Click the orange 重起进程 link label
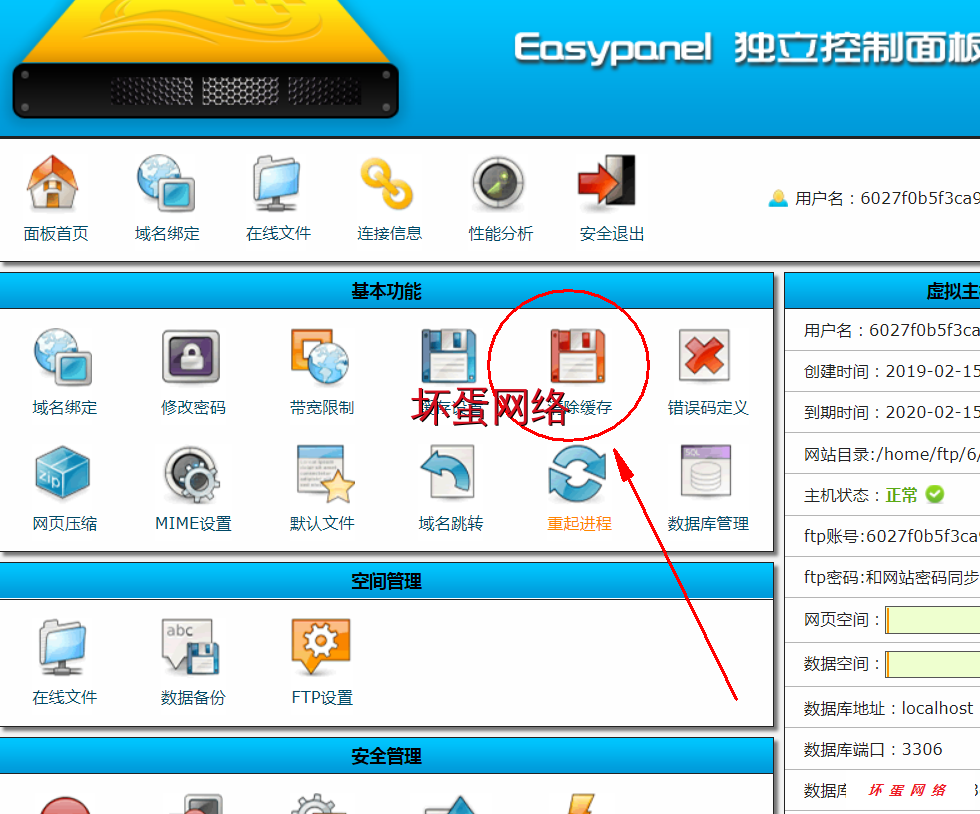Image resolution: width=980 pixels, height=814 pixels. [x=579, y=524]
